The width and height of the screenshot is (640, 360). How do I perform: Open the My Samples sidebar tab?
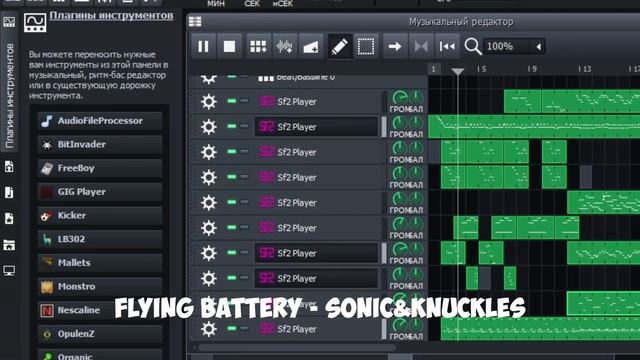point(9,192)
